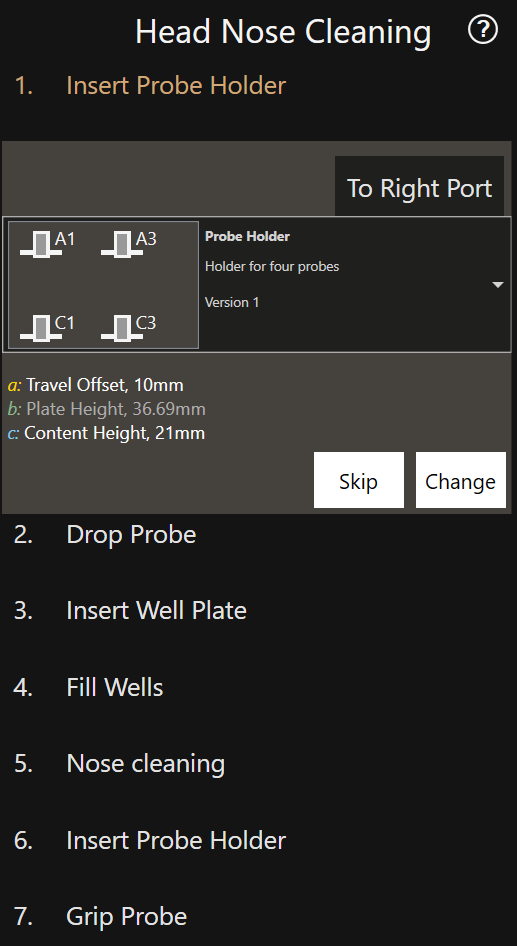Open the Probe Holder selection combo box
The width and height of the screenshot is (517, 946).
coord(257,284)
